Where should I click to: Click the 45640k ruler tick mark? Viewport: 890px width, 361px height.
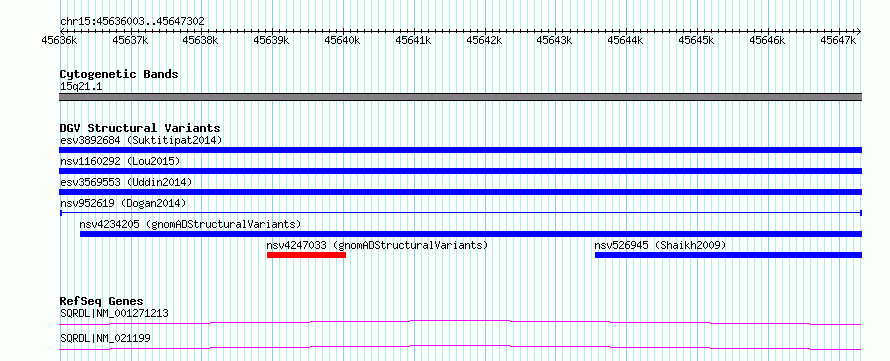click(x=343, y=32)
